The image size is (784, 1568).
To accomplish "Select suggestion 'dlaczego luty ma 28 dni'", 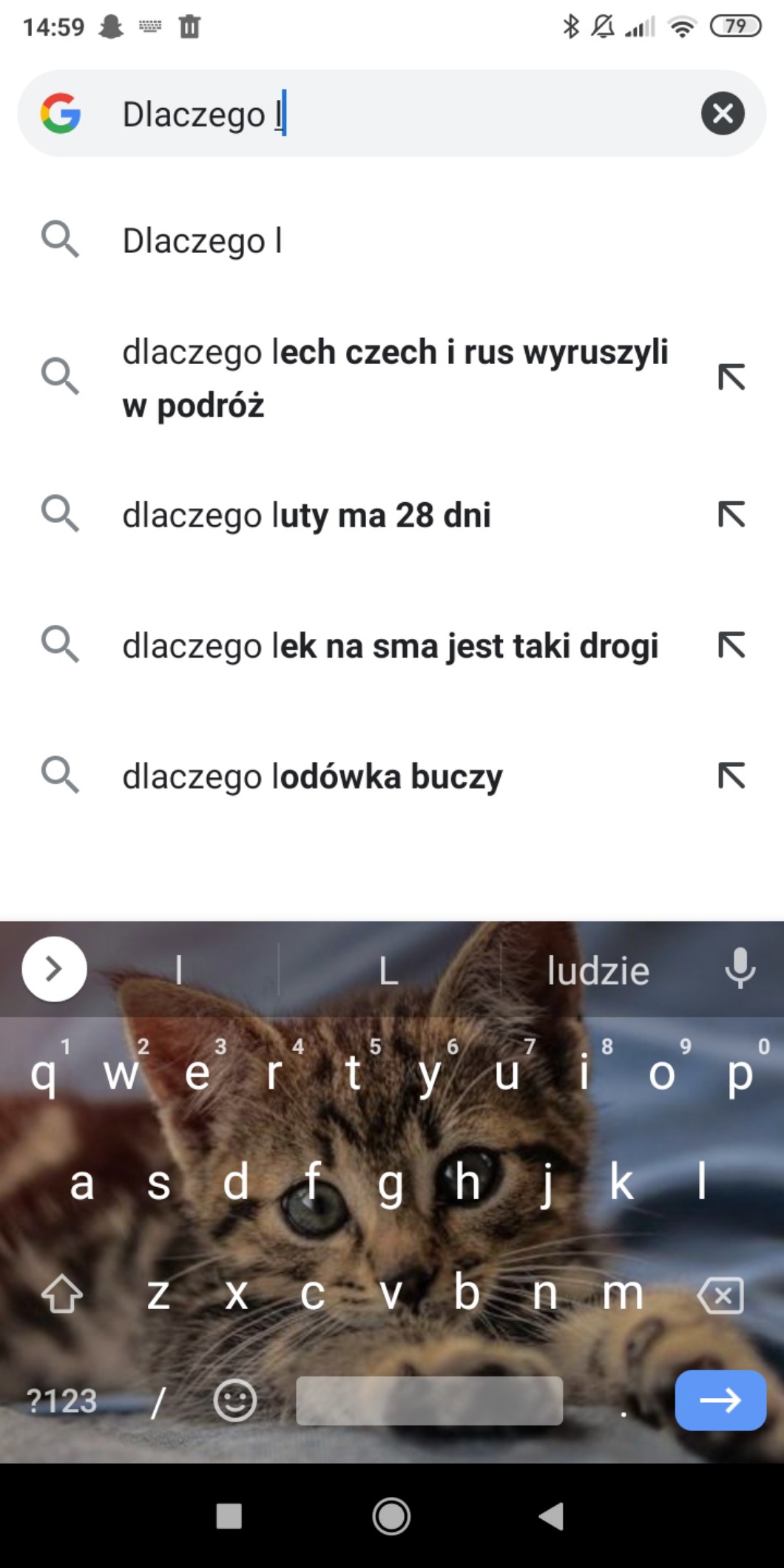I will click(392, 514).
